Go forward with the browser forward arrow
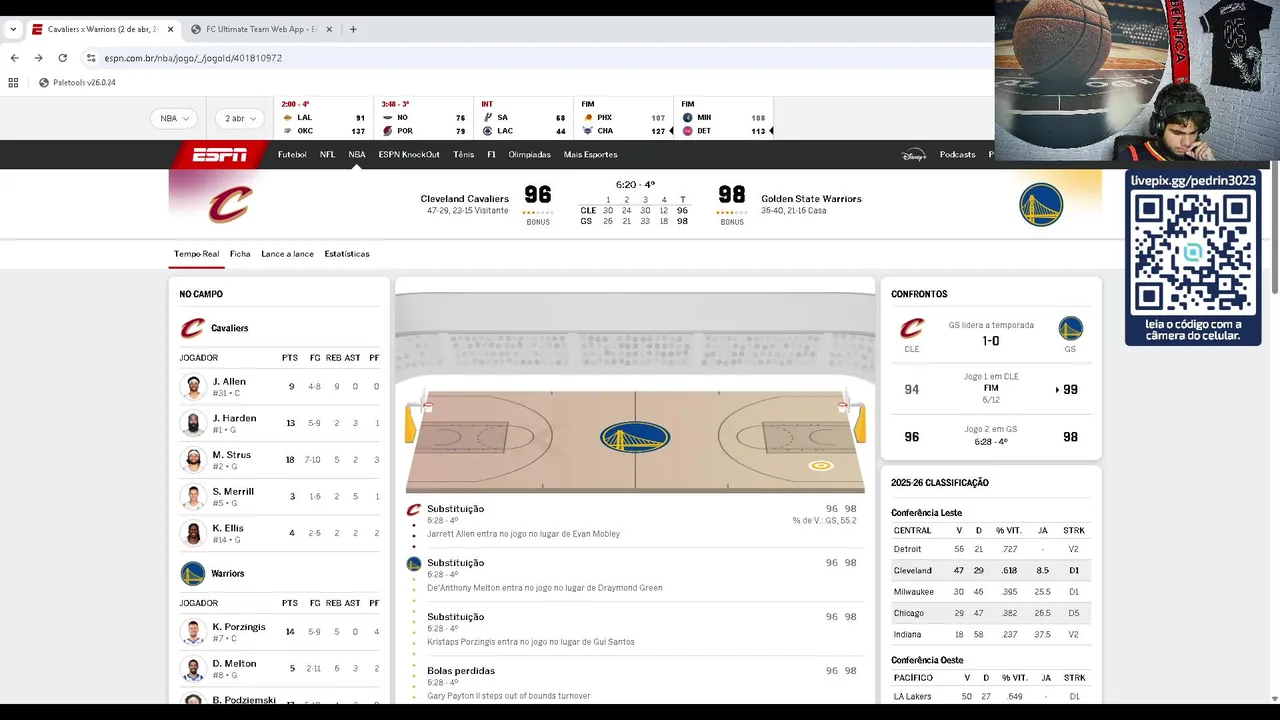The image size is (1280, 720). (x=38, y=58)
